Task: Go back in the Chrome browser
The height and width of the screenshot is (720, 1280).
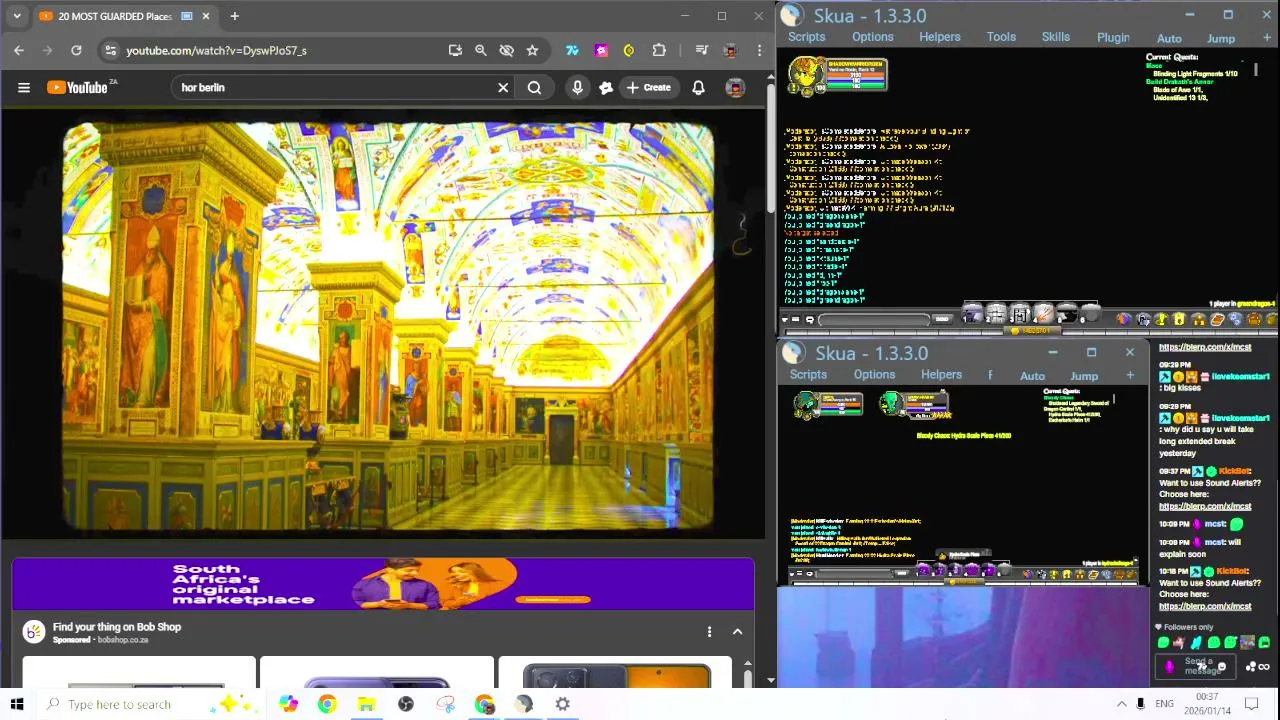Action: point(19,50)
